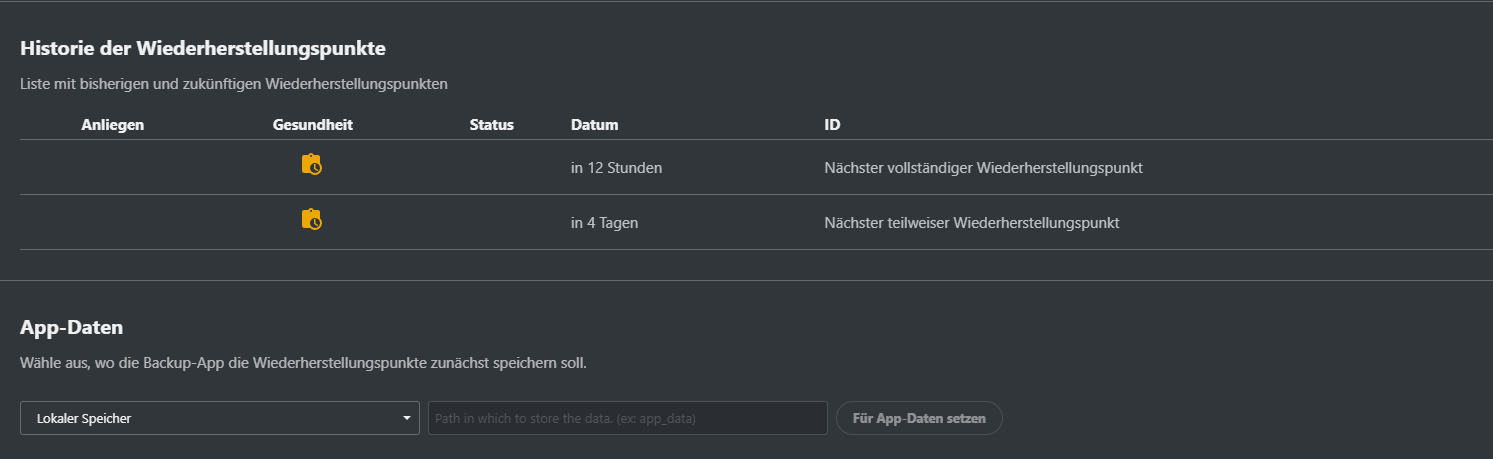The height and width of the screenshot is (459, 1493).
Task: Click the Anliegen column header
Action: click(113, 125)
